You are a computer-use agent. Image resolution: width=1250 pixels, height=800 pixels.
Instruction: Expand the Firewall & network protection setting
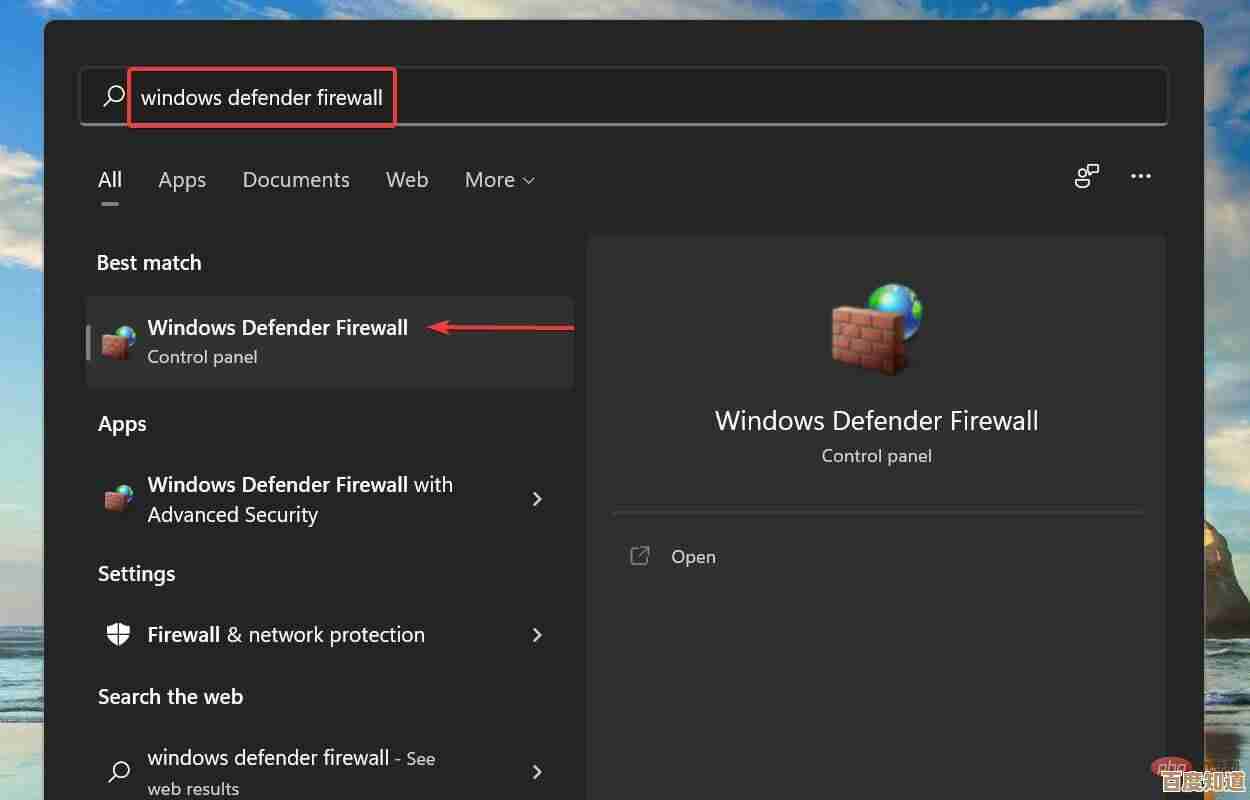tap(537, 634)
